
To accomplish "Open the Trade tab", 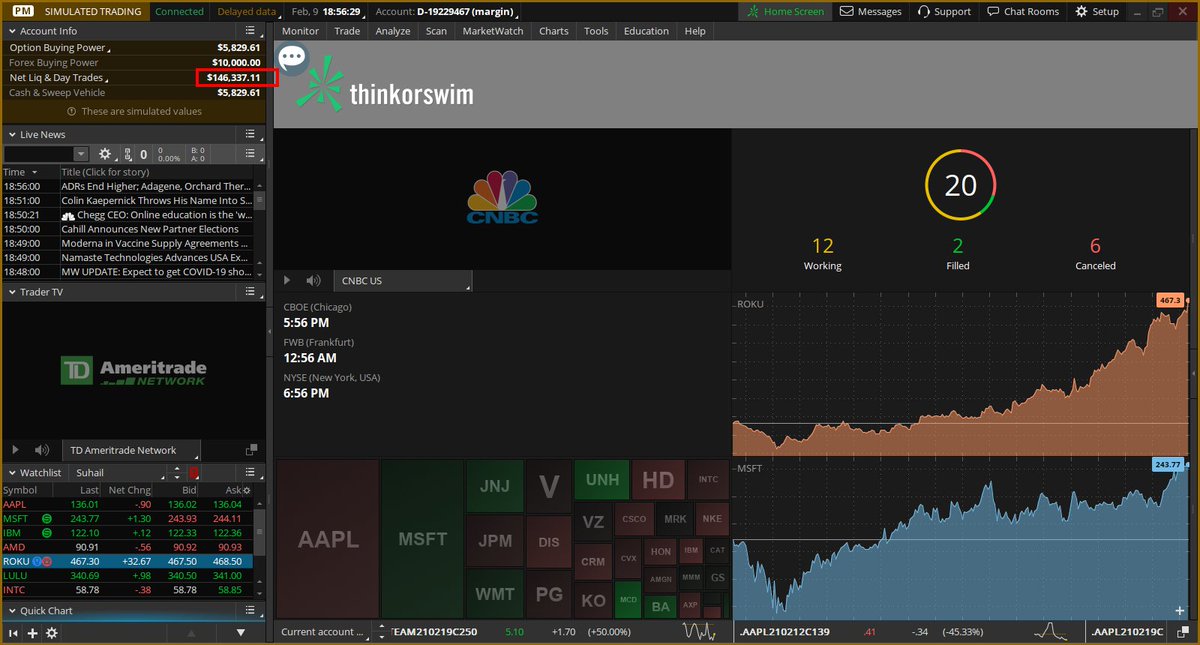I will tap(347, 31).
